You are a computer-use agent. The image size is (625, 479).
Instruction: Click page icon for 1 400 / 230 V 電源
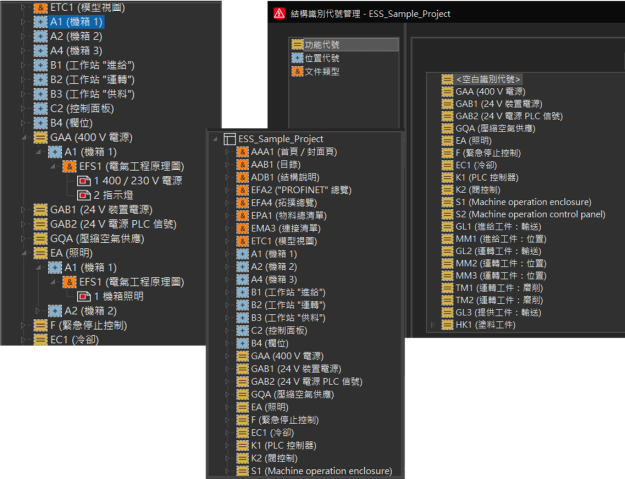click(x=83, y=181)
